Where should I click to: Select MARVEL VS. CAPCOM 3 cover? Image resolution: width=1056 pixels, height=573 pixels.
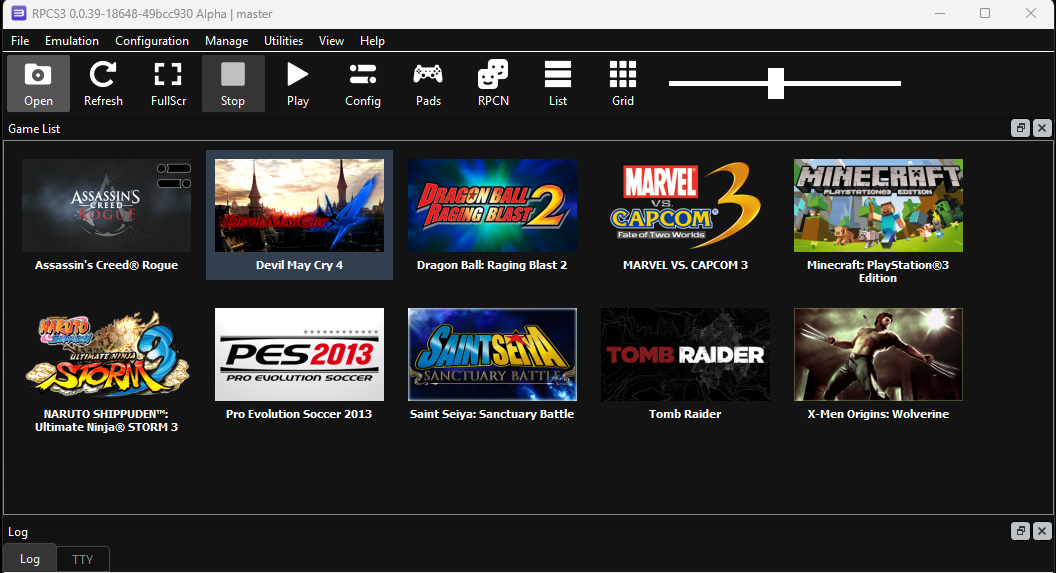[x=685, y=205]
